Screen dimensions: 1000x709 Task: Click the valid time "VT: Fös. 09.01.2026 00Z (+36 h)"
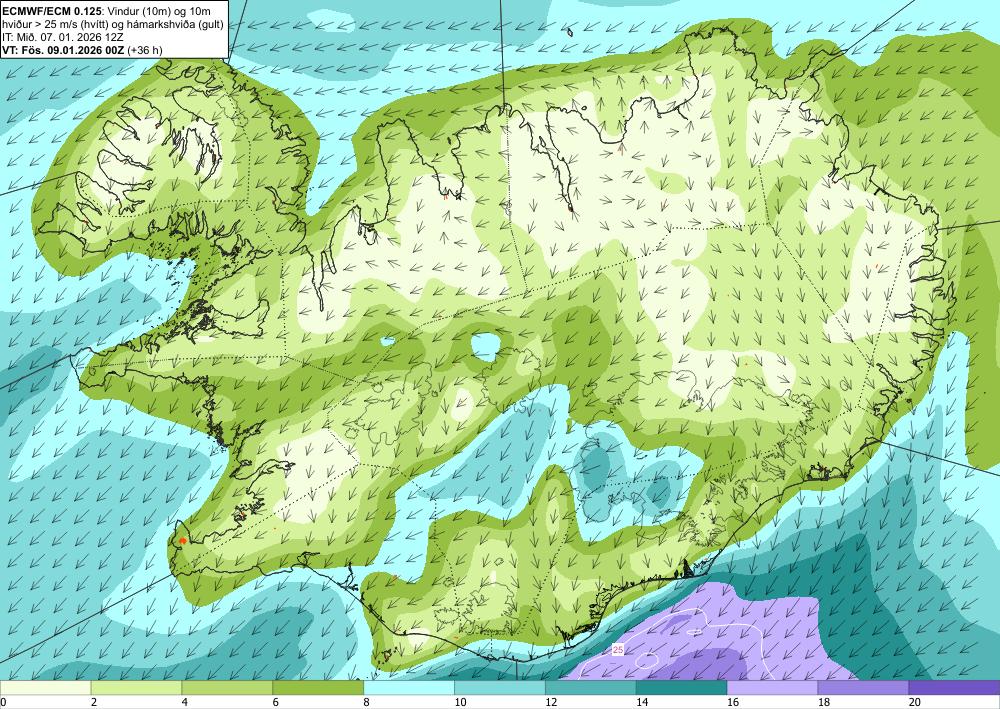(x=82, y=49)
